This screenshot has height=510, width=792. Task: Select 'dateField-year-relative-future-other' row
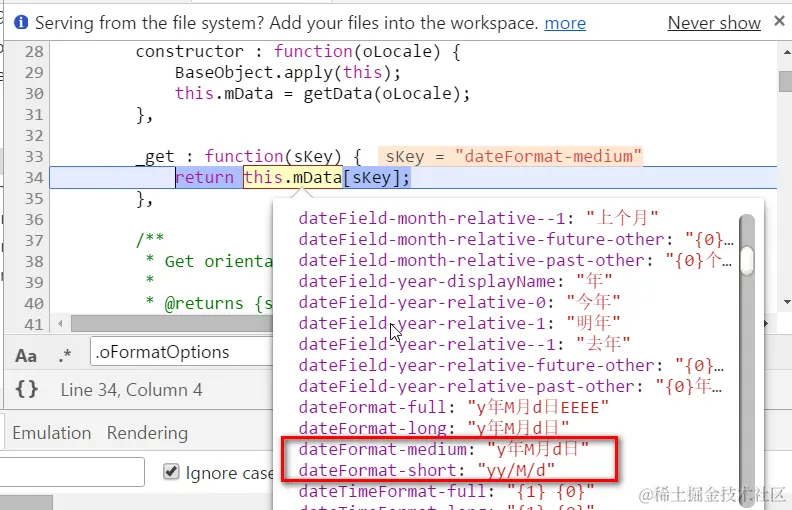click(x=511, y=365)
